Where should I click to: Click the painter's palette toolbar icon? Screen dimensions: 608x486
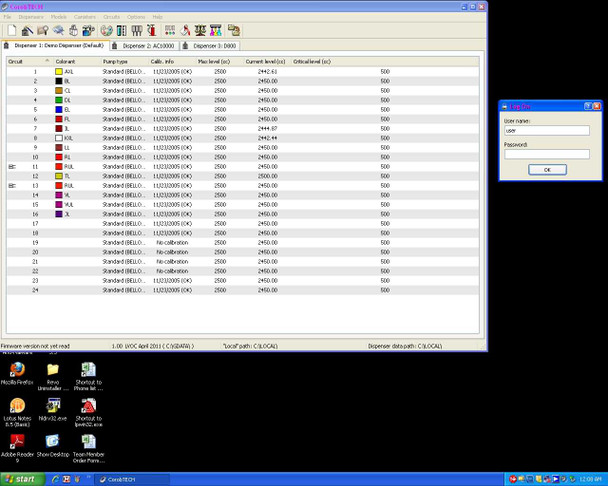(106, 30)
